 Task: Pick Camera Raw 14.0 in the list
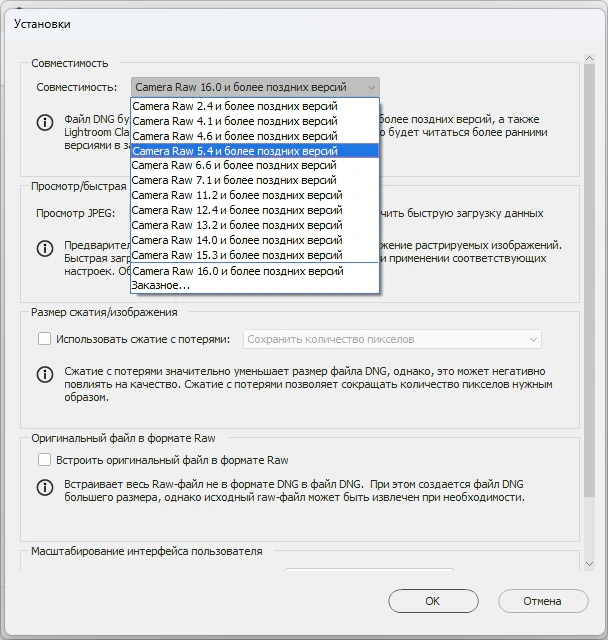coord(255,240)
